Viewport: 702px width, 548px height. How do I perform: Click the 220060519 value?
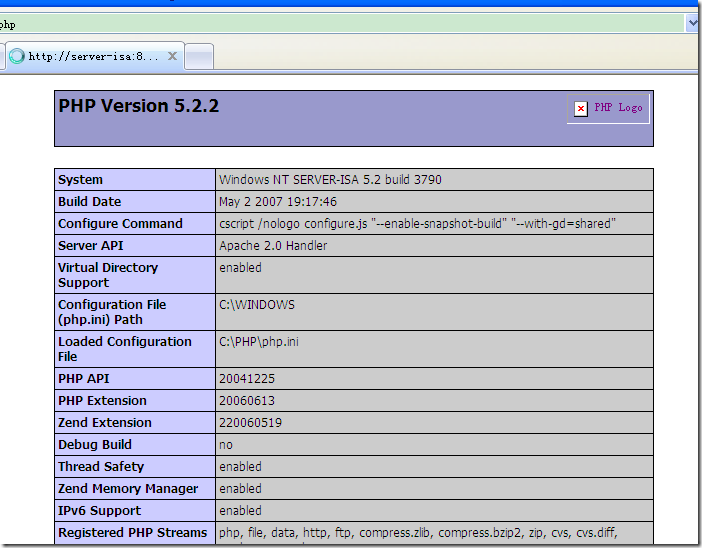click(250, 423)
